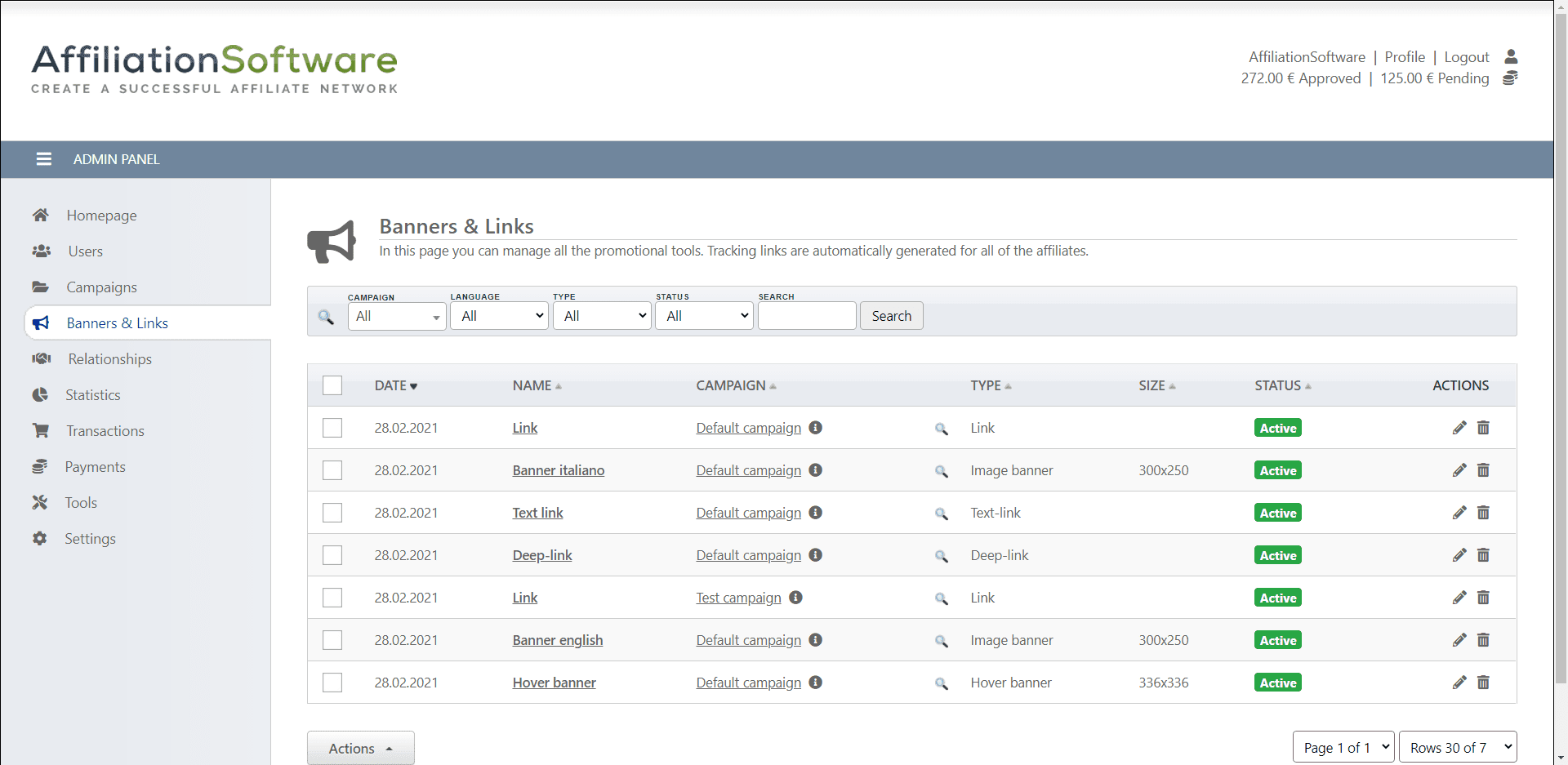This screenshot has height=765, width=1568.
Task: Open Transactions from the sidebar menu
Action: coord(105,431)
